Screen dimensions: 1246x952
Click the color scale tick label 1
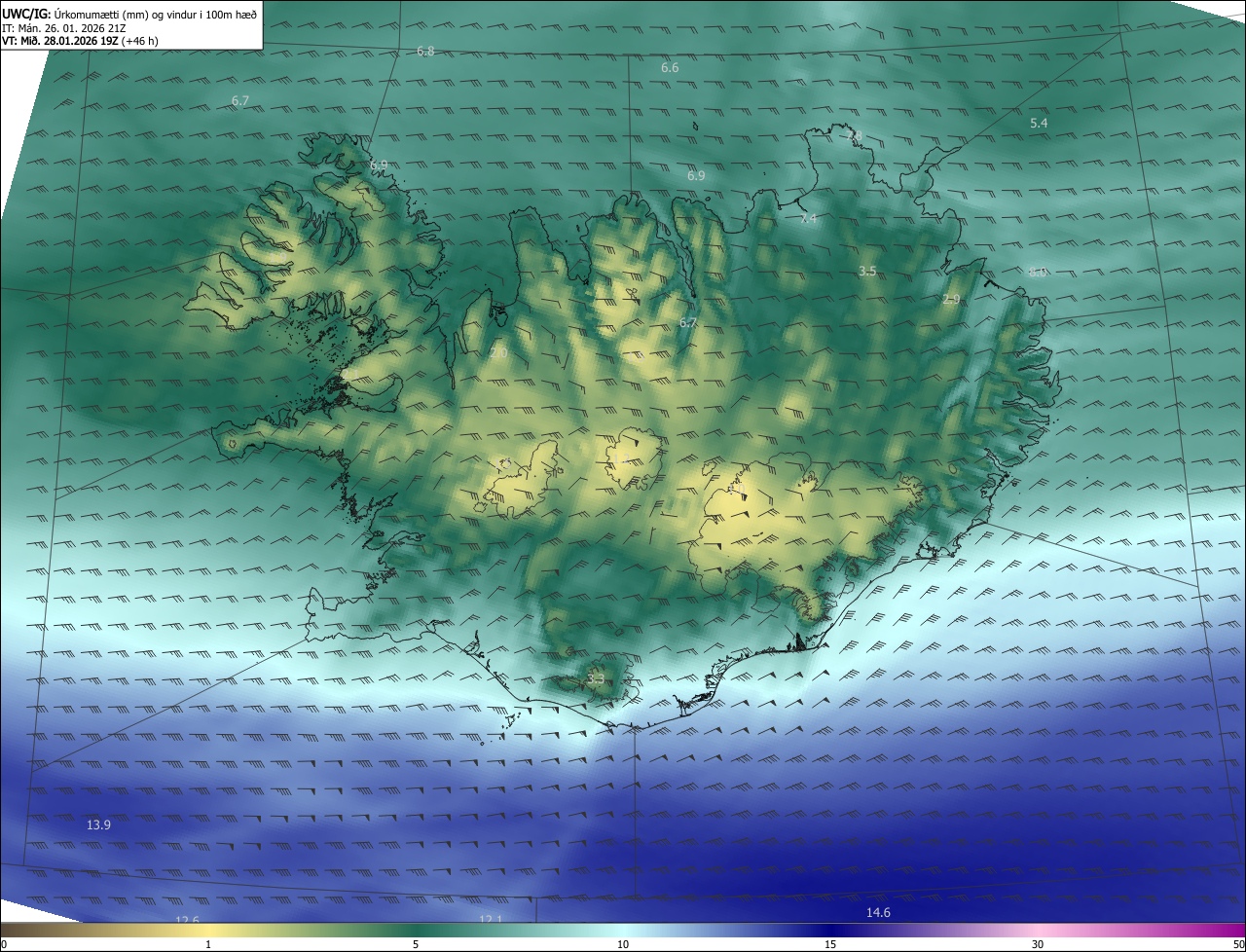(208, 944)
